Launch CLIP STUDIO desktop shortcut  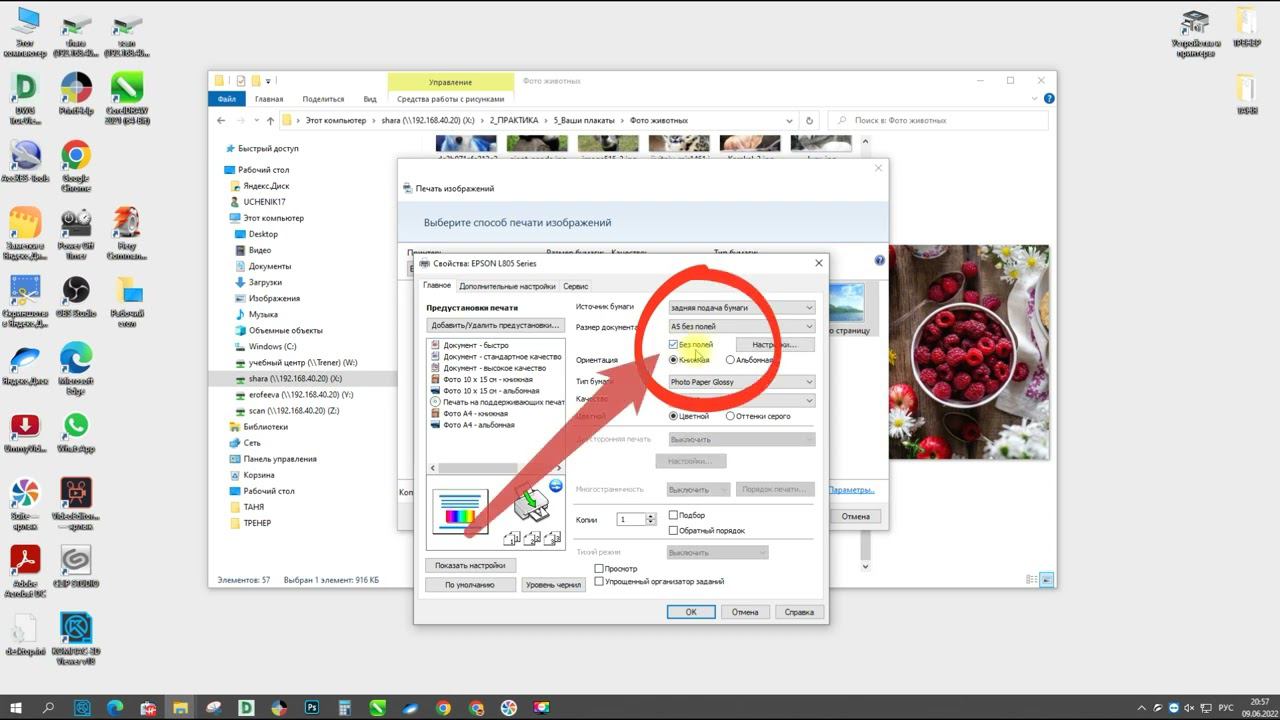pos(76,565)
